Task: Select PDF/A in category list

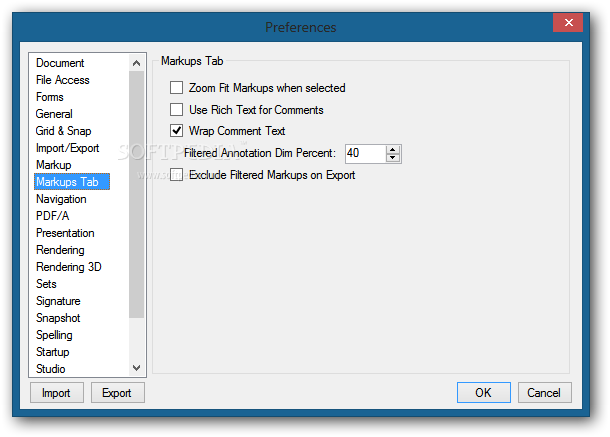Action: pos(52,216)
